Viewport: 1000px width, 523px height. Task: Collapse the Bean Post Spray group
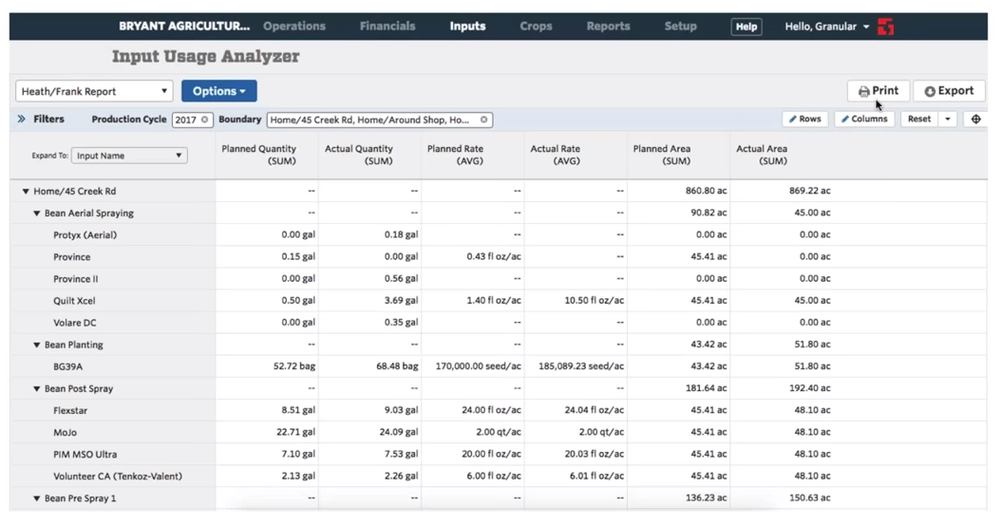pos(36,389)
